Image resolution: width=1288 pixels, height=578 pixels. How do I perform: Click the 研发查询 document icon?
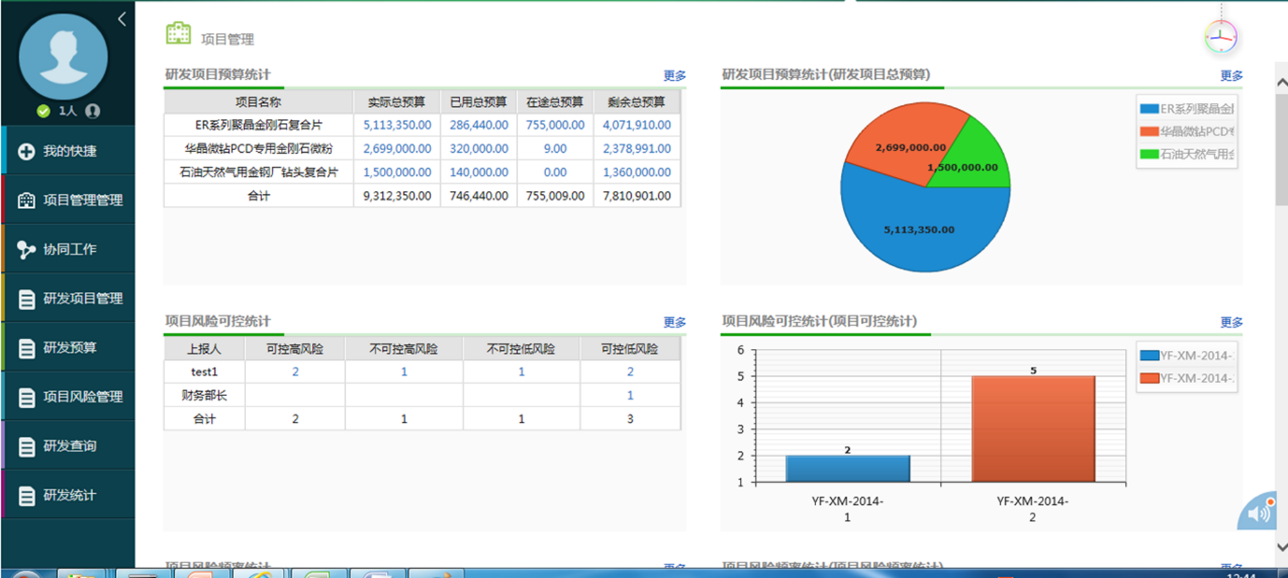(x=27, y=446)
